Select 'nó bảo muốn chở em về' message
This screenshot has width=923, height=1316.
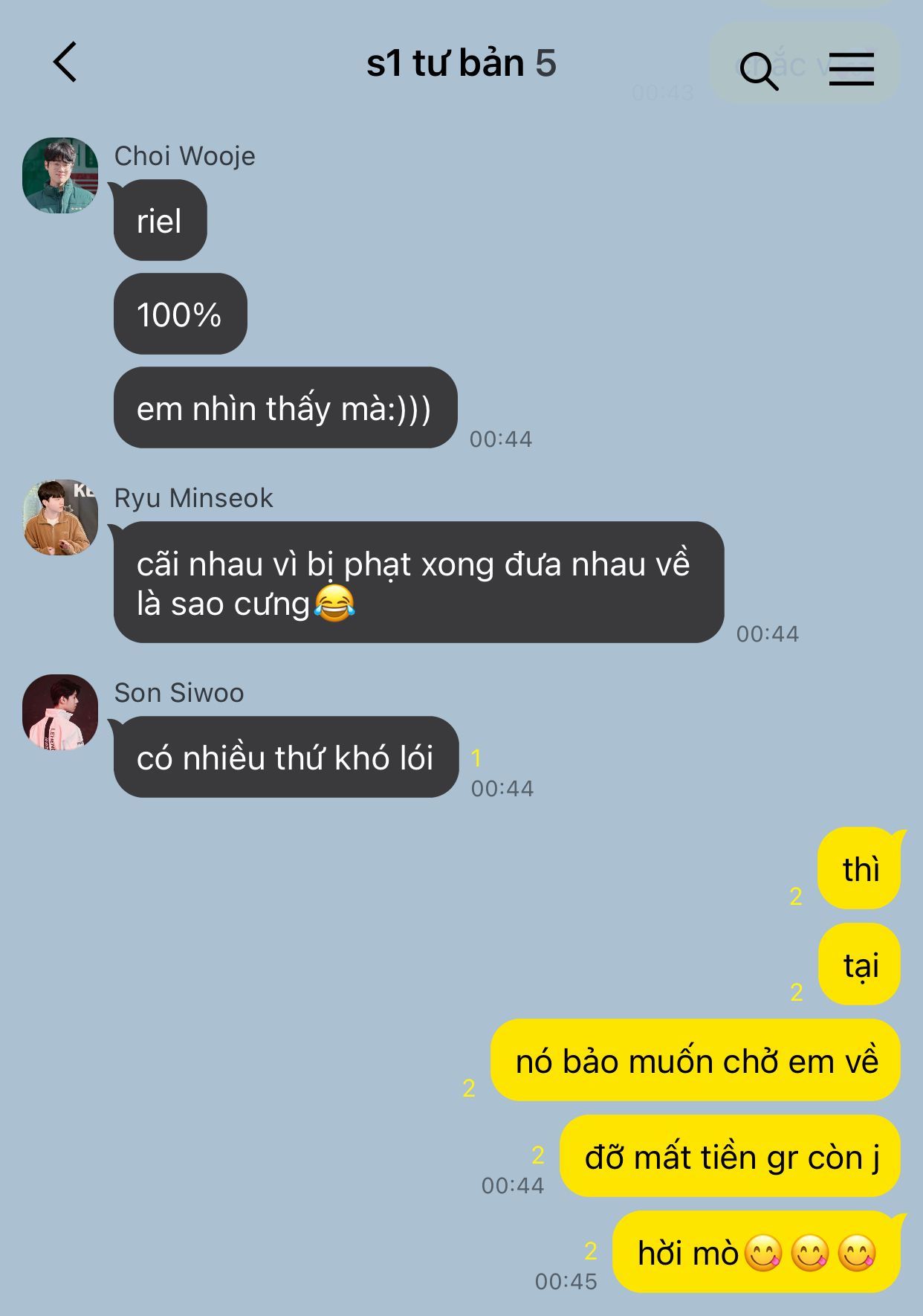pos(696,1060)
